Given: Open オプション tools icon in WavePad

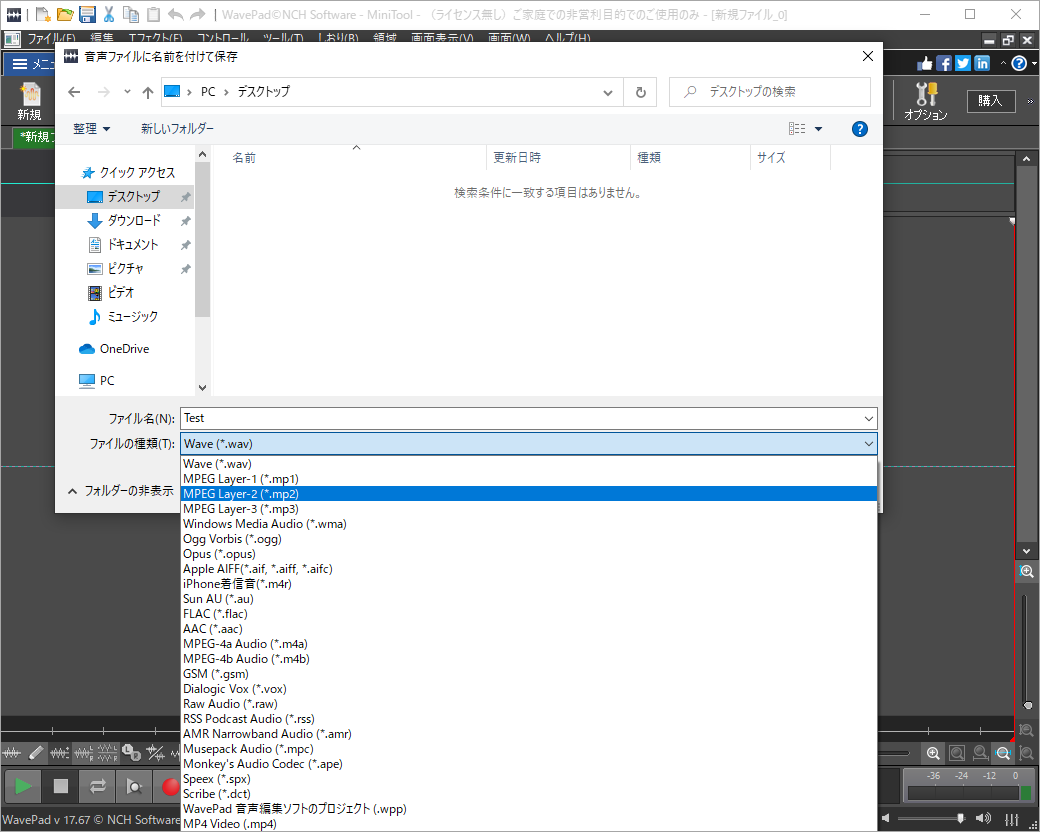Looking at the screenshot, I should (926, 102).
